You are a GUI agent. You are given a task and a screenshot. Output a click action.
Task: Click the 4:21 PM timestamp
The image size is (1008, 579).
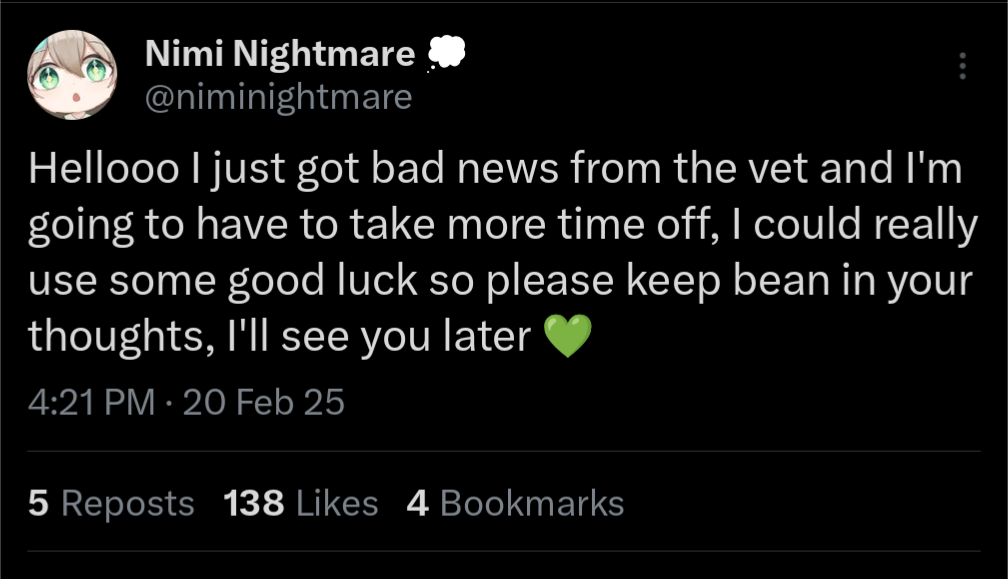[x=92, y=402]
